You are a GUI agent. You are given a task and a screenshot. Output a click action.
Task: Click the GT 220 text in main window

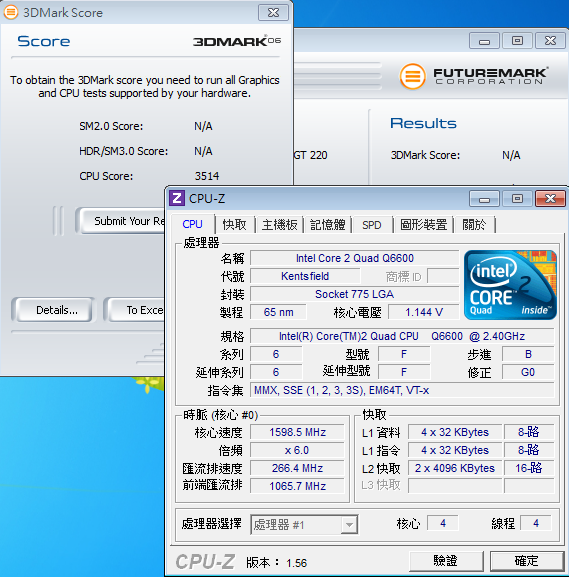(x=311, y=155)
